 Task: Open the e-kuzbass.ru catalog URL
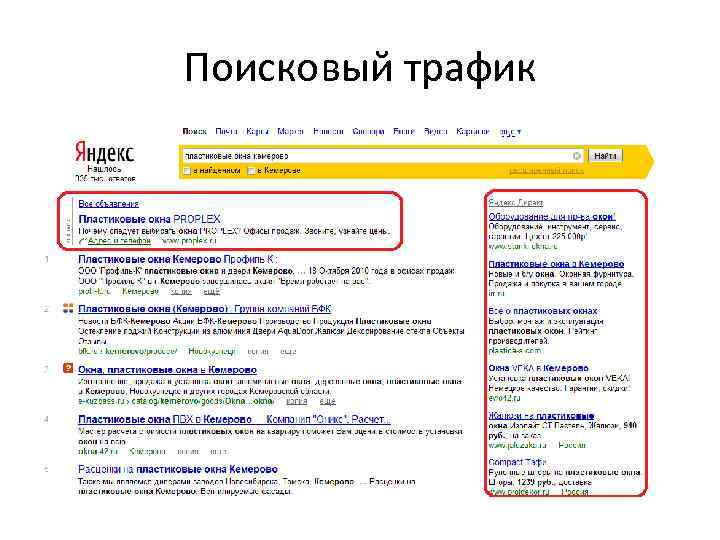tap(176, 401)
